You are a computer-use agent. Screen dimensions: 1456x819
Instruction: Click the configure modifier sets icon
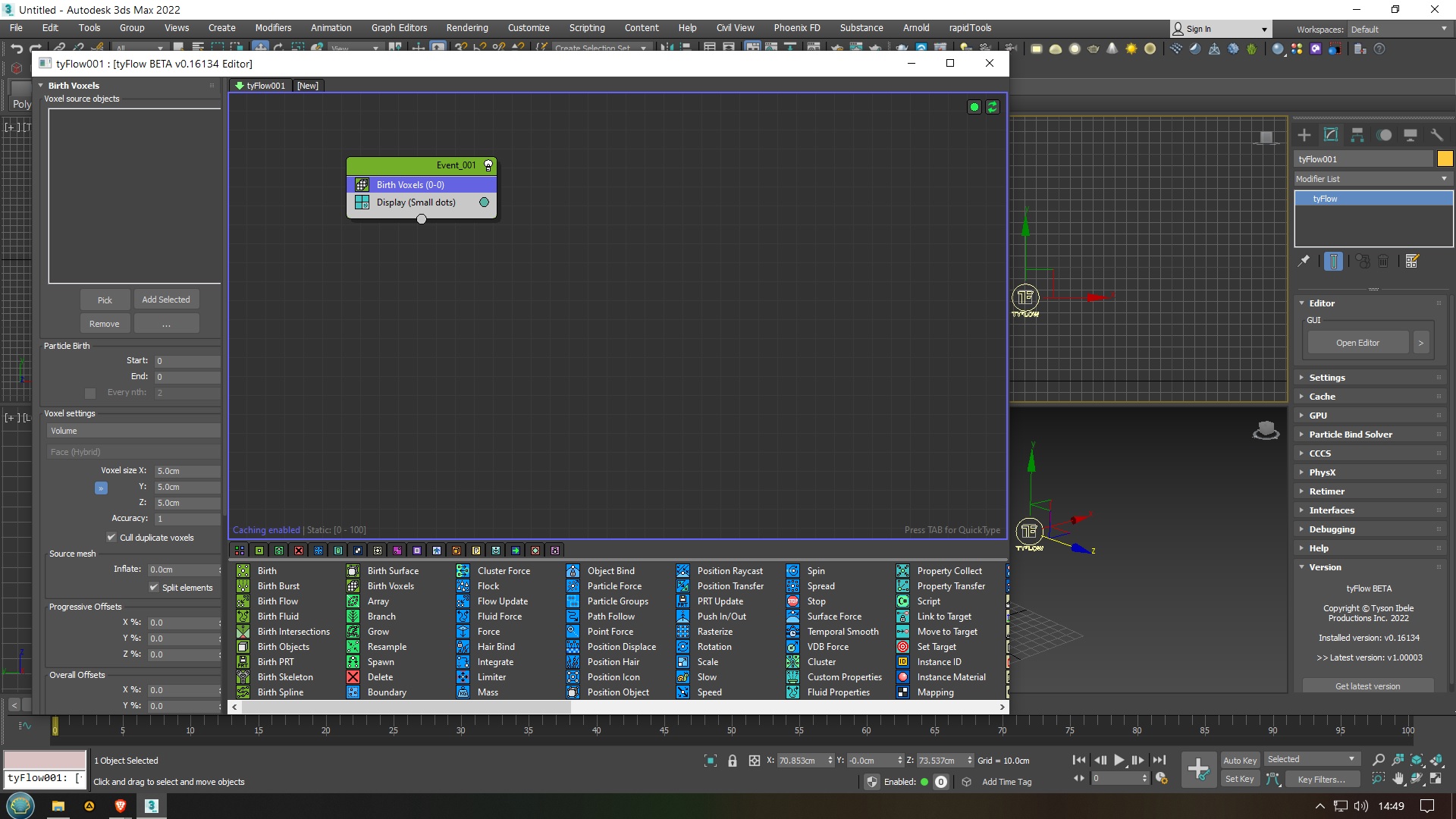[1412, 261]
